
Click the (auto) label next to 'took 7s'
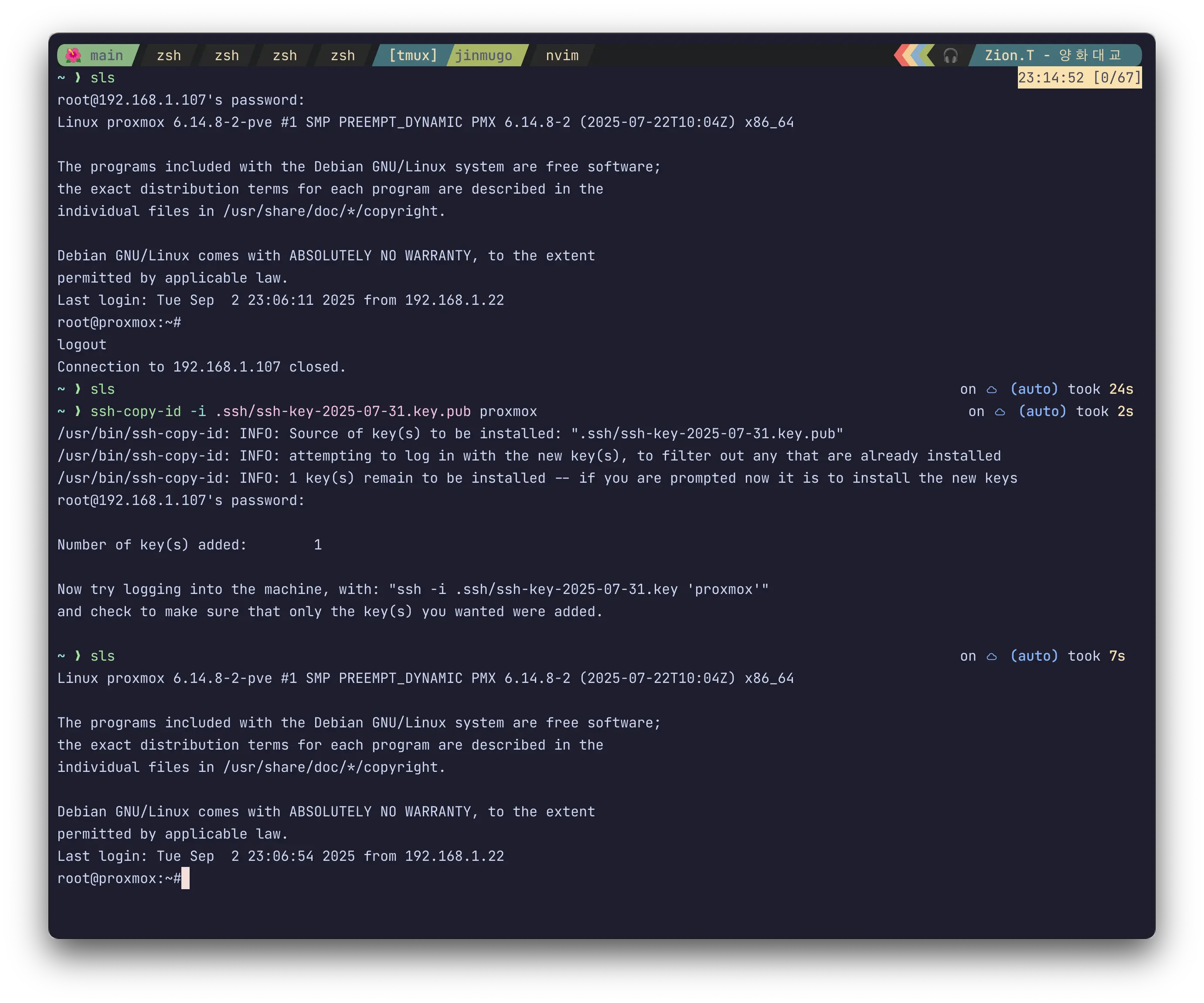(1034, 656)
